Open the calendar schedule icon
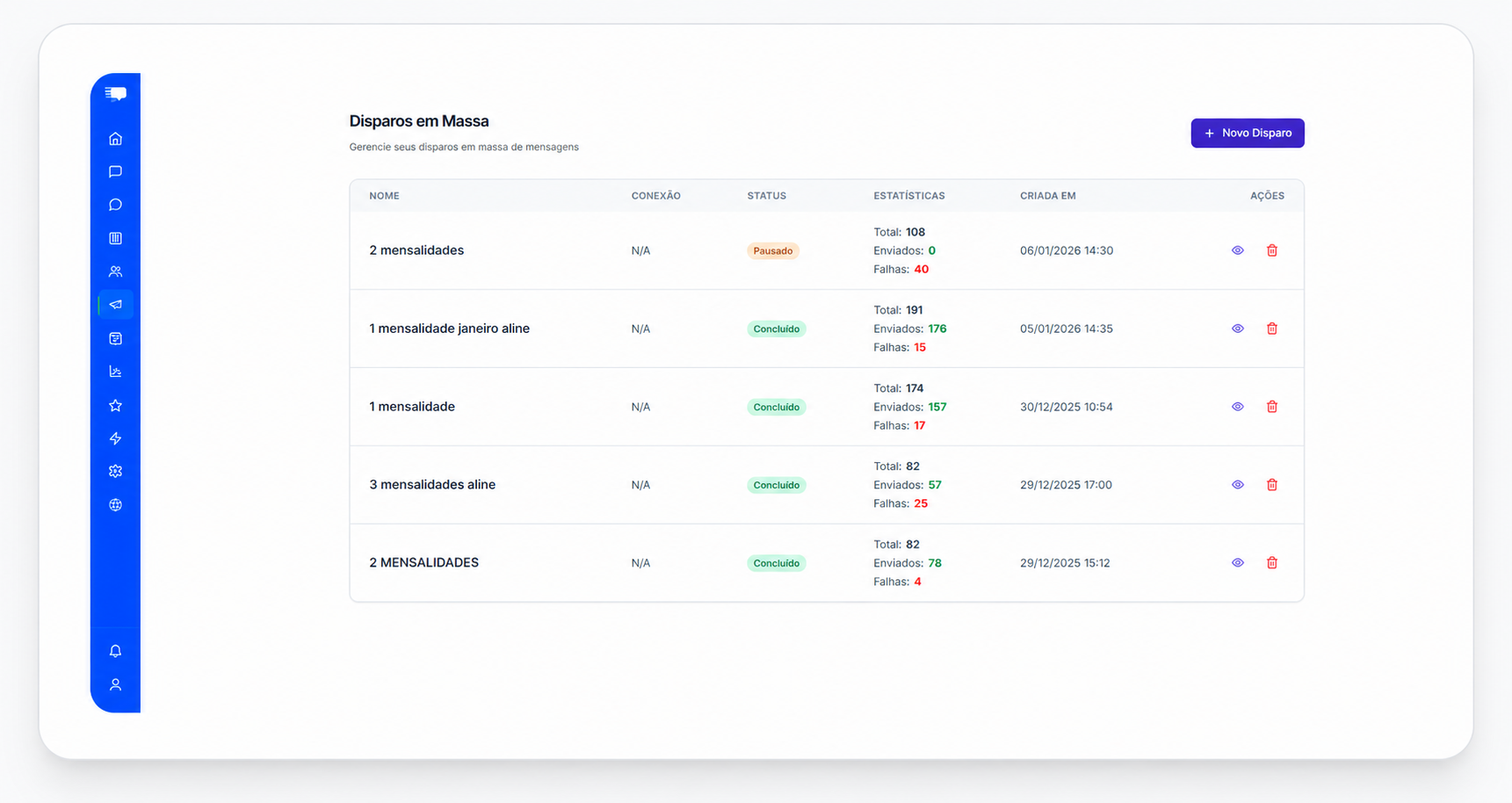This screenshot has height=803, width=1512. pos(115,338)
